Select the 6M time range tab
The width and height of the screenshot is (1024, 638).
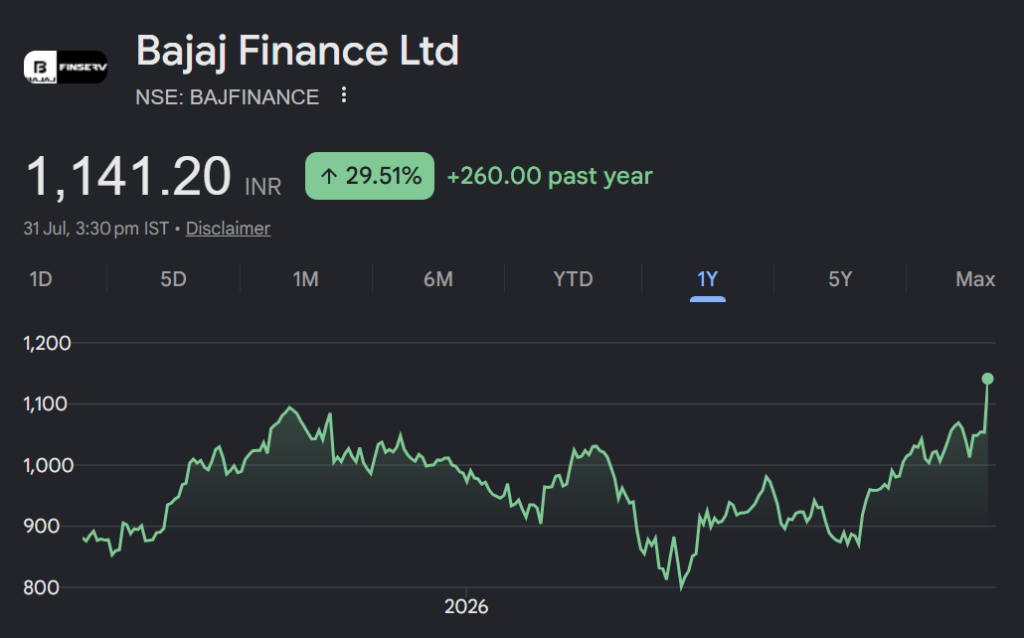pyautogui.click(x=438, y=279)
